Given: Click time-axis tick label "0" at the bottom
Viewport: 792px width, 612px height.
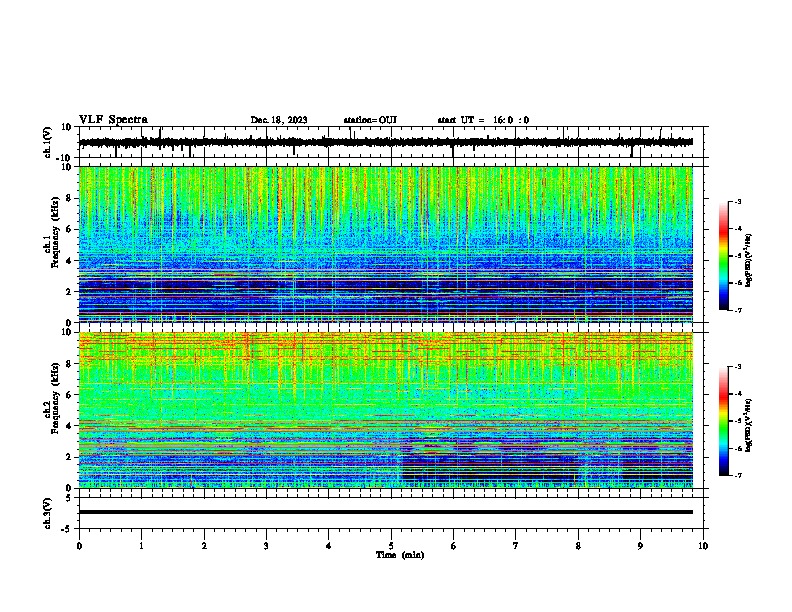Looking at the screenshot, I should (x=79, y=546).
